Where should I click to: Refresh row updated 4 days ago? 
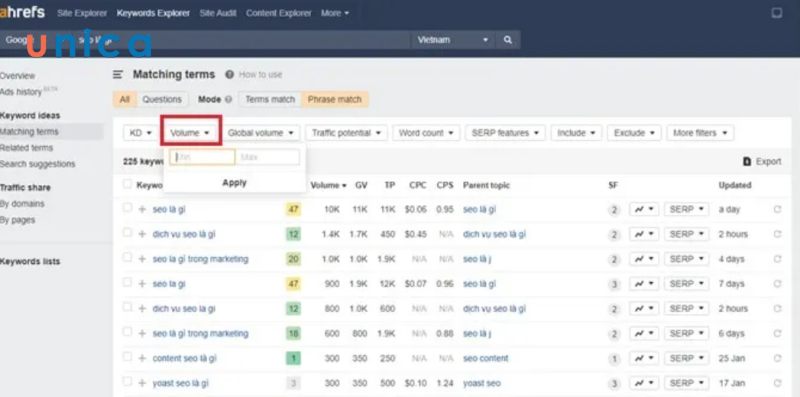click(777, 259)
